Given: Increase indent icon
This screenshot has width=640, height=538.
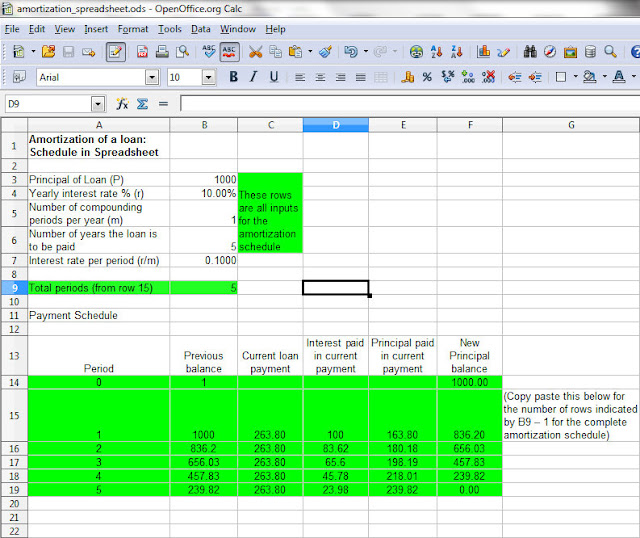Looking at the screenshot, I should click(x=535, y=77).
